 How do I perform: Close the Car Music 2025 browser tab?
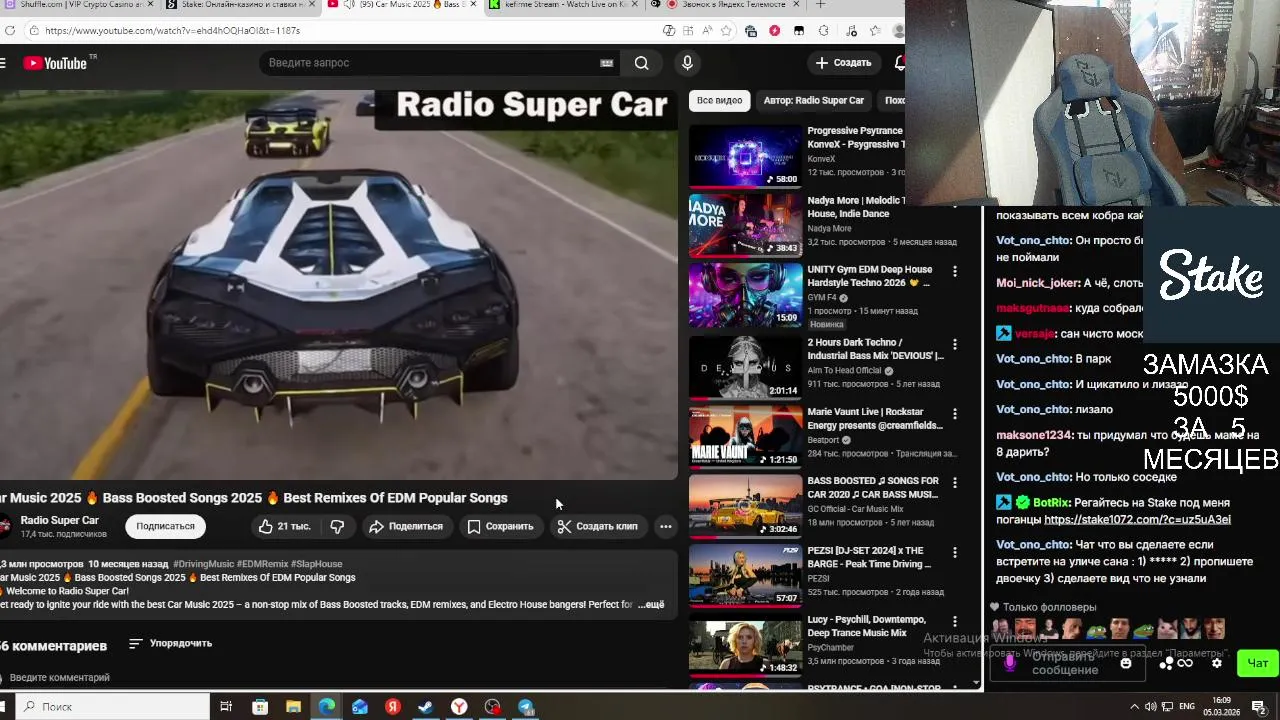tap(473, 5)
